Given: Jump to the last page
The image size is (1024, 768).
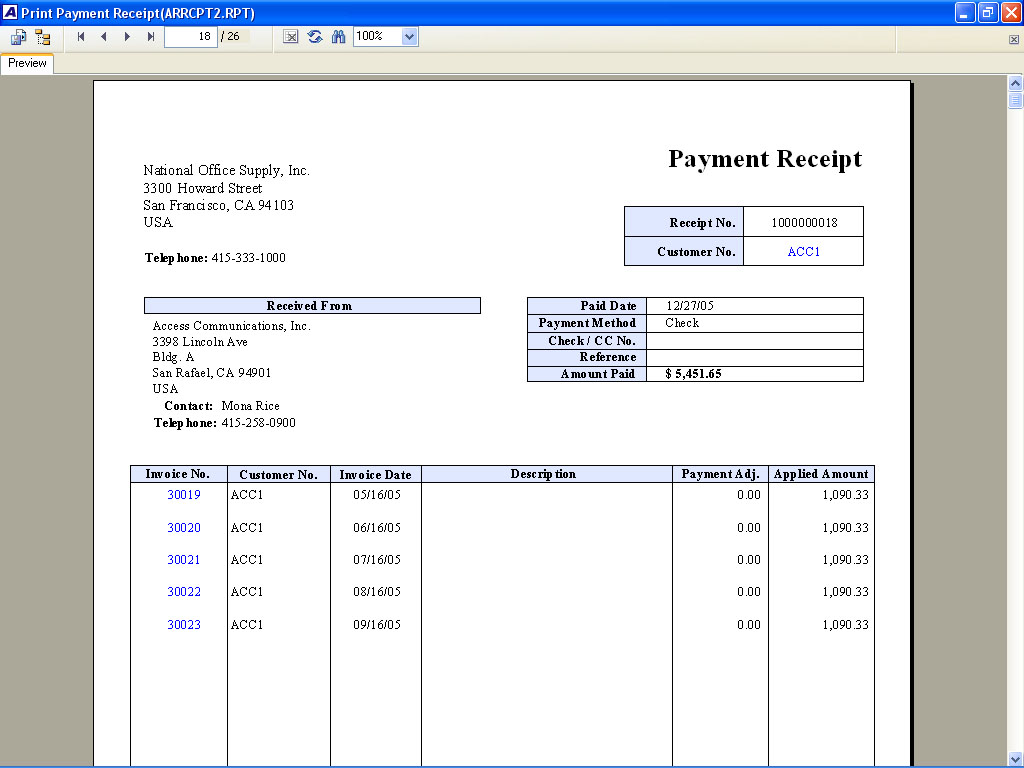Looking at the screenshot, I should 151,37.
